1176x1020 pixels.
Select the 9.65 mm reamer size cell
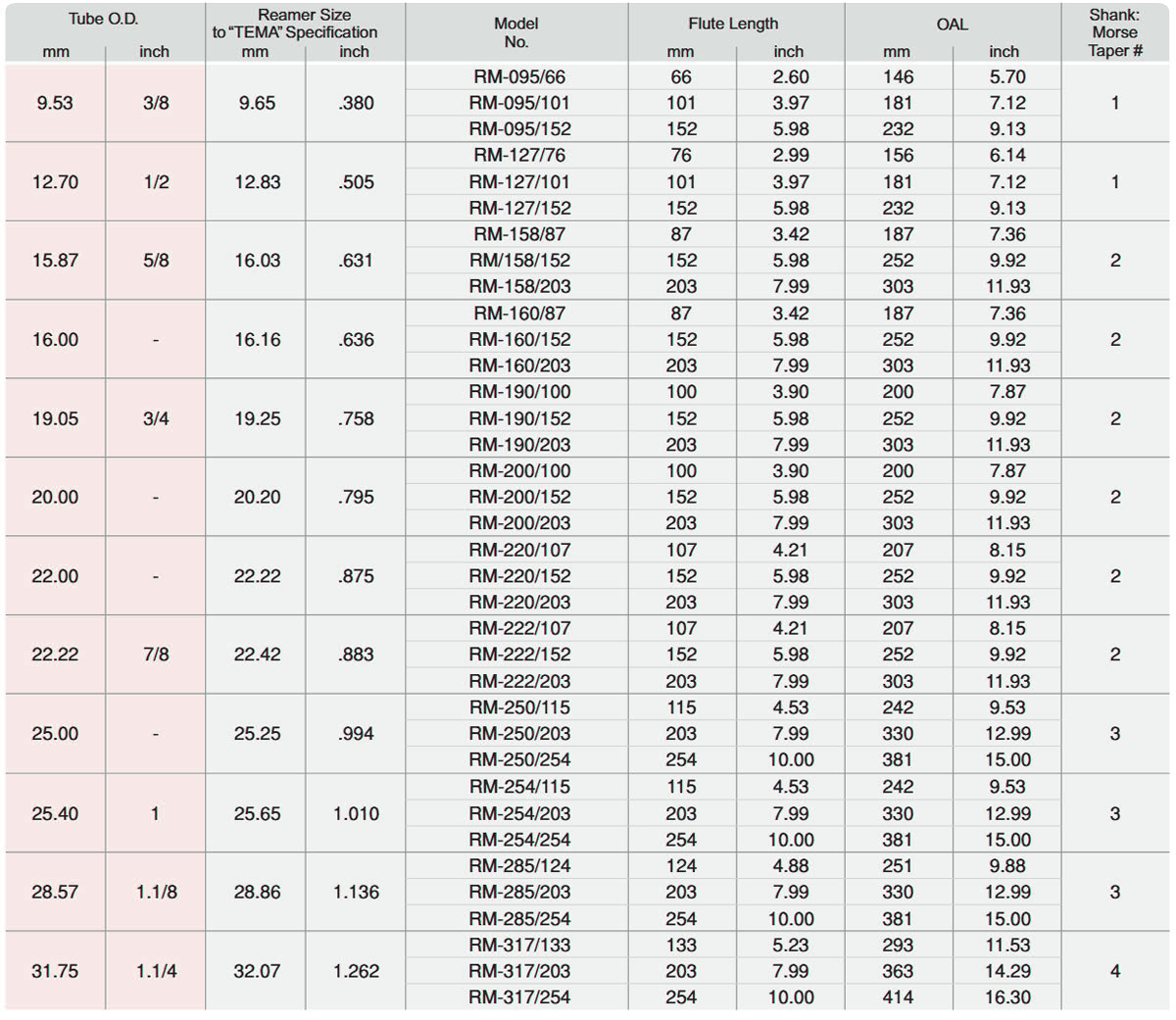tap(257, 103)
